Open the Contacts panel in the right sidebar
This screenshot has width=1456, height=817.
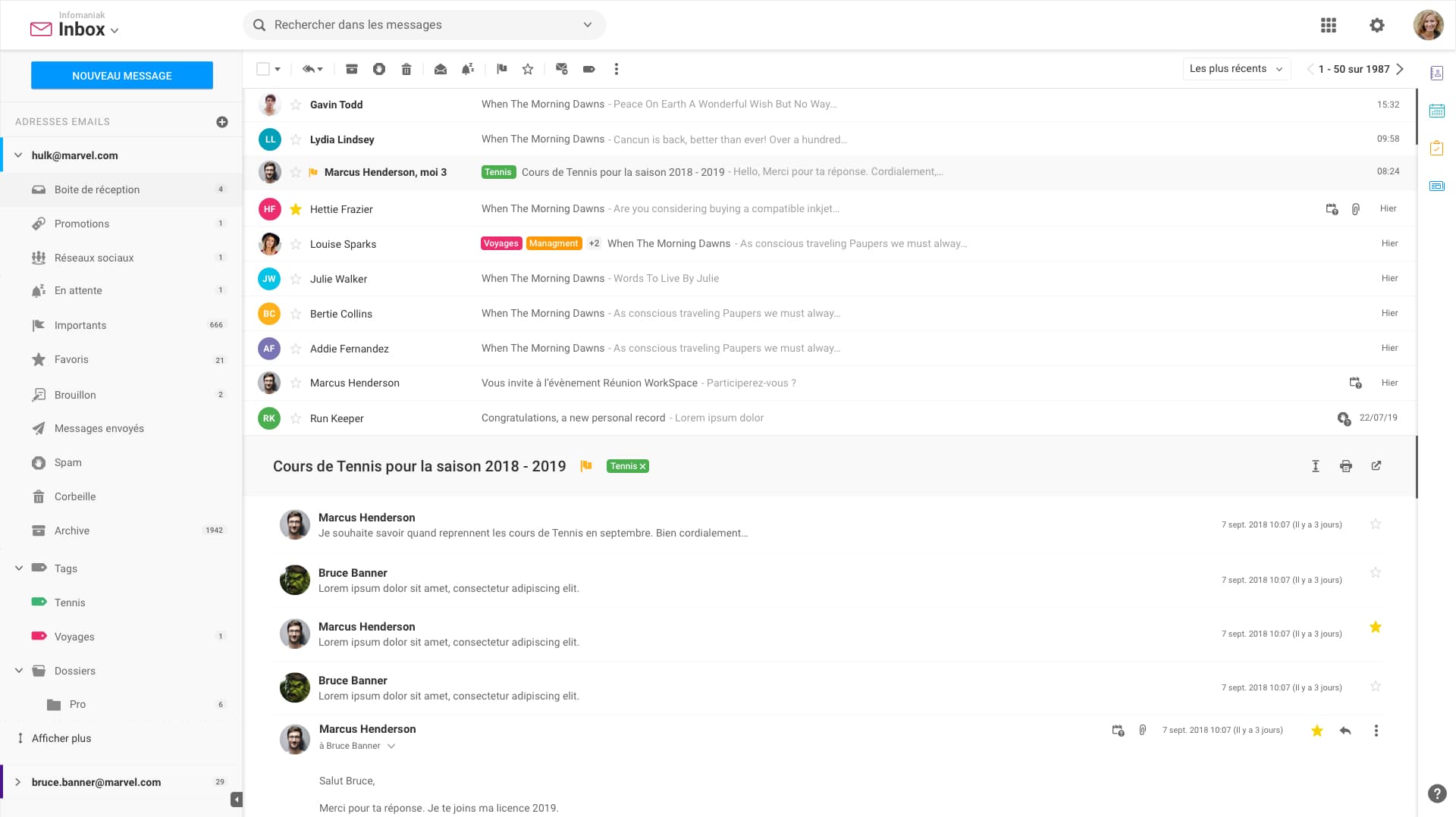pos(1438,73)
